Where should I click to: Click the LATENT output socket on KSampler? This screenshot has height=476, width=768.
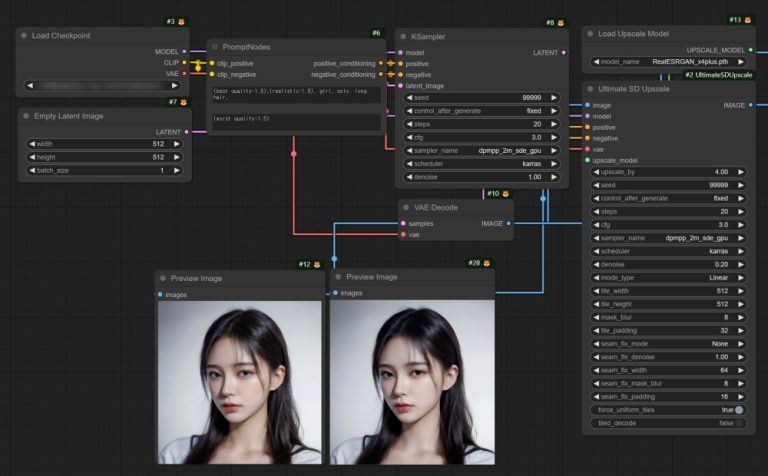564,53
